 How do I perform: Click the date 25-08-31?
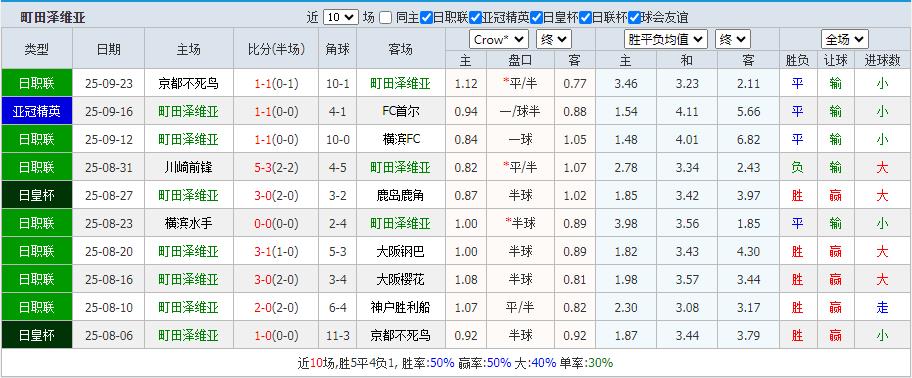tap(109, 167)
